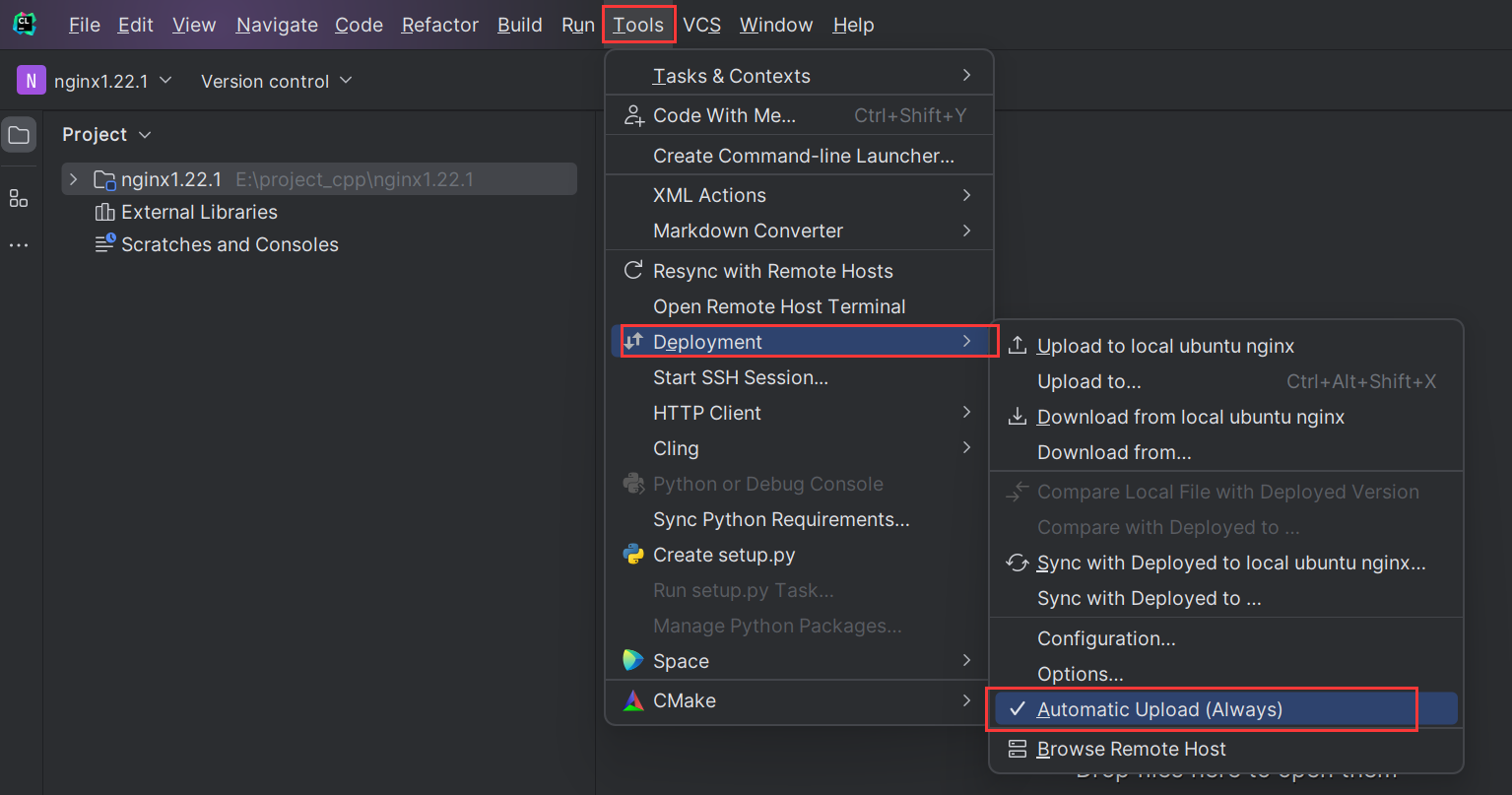The width and height of the screenshot is (1512, 795).
Task: Open the Navigate menu
Action: click(277, 25)
